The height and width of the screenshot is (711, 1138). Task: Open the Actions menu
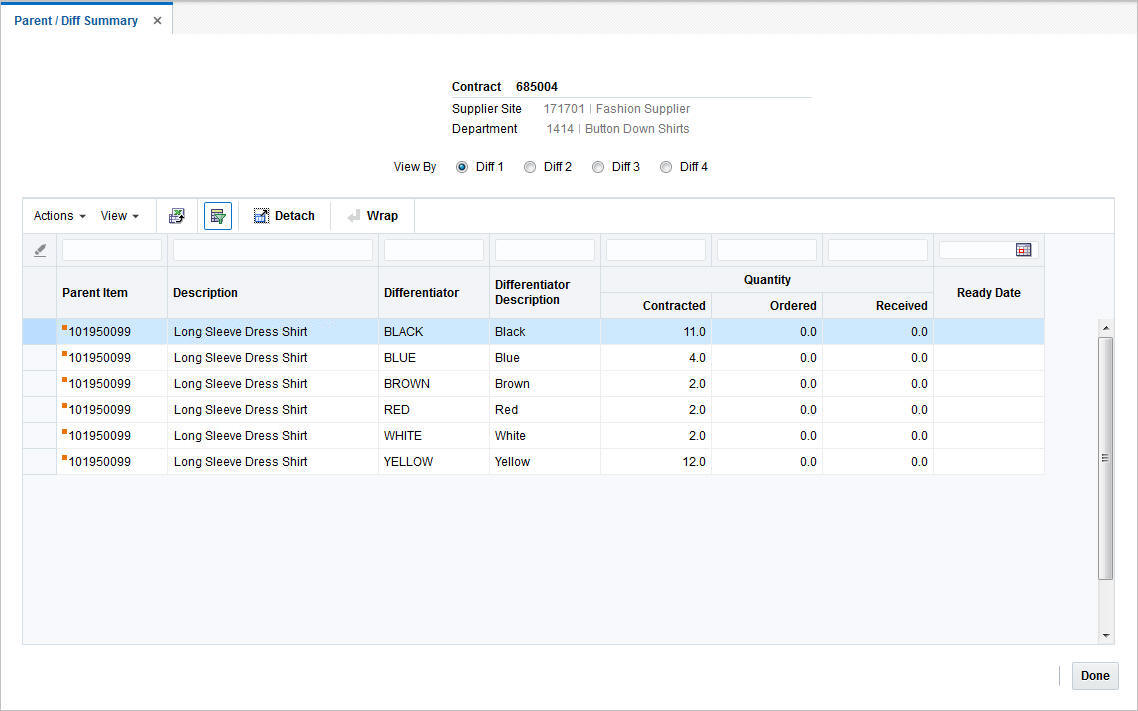[57, 215]
